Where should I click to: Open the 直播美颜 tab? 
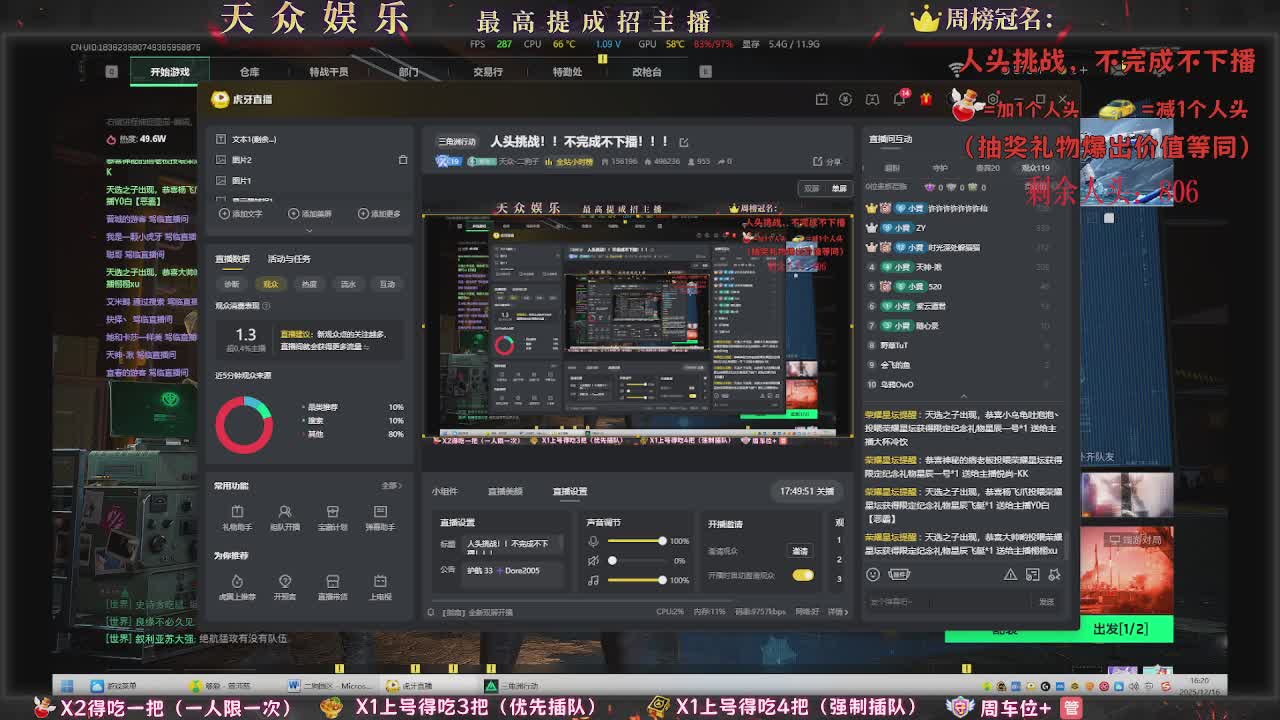coord(505,491)
